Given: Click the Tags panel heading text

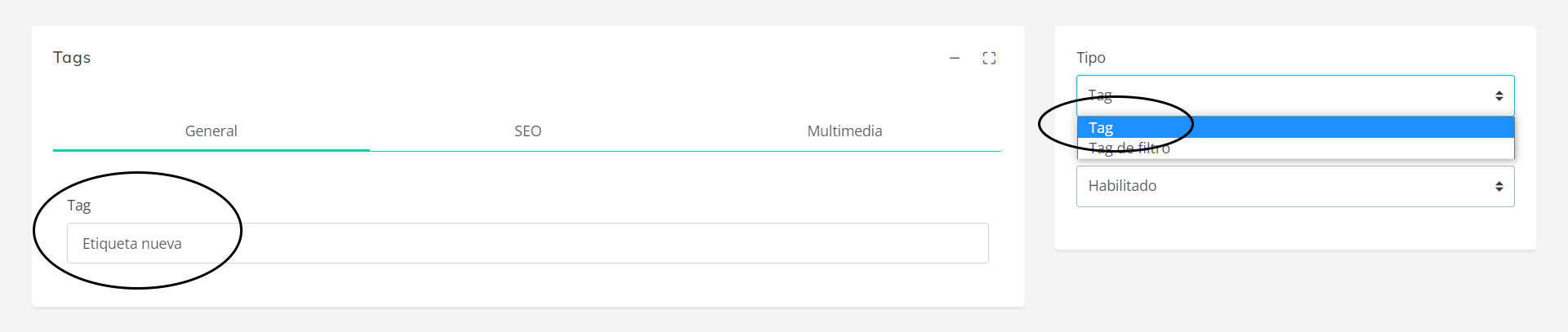Looking at the screenshot, I should (x=72, y=58).
